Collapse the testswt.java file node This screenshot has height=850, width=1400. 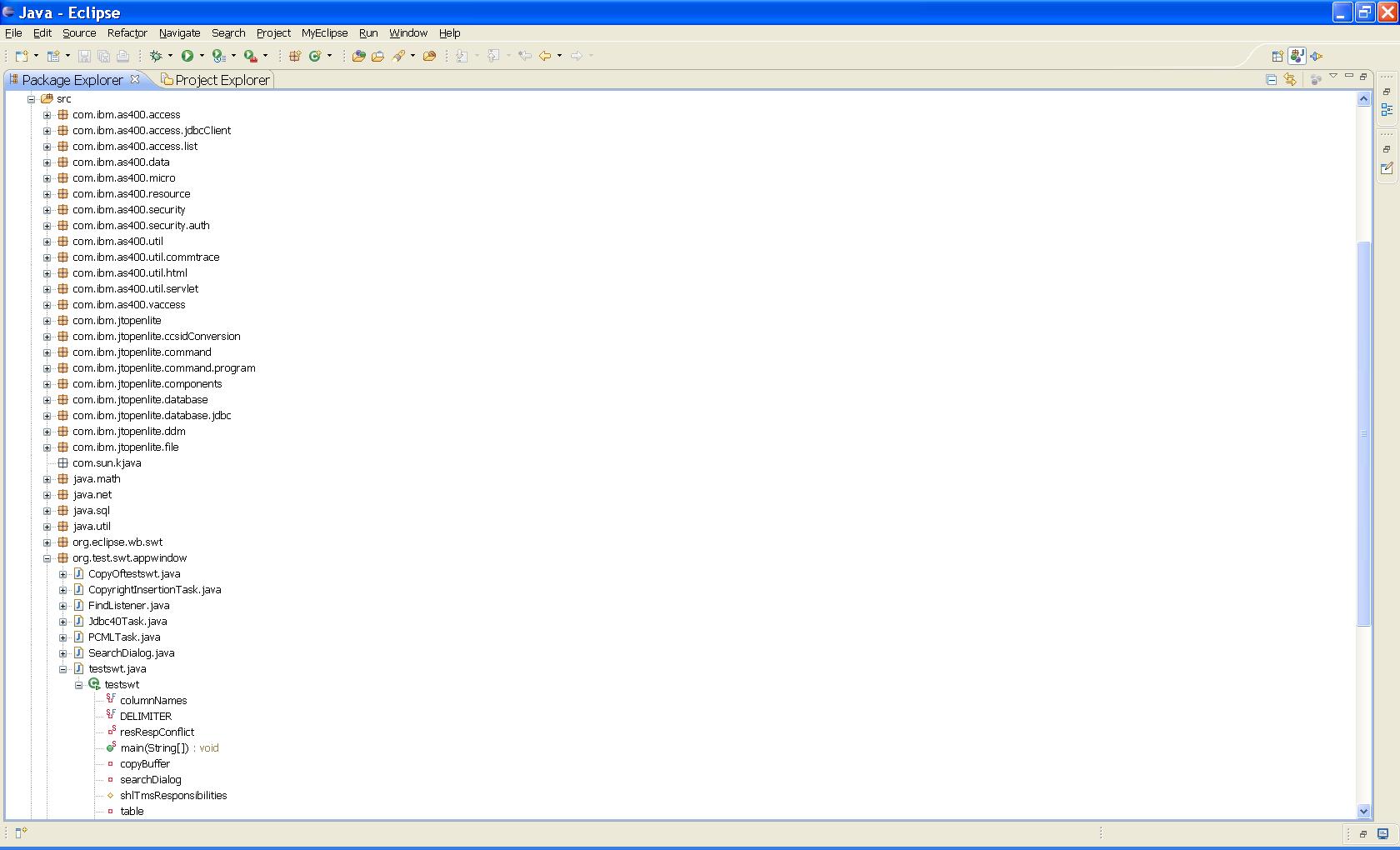point(62,669)
